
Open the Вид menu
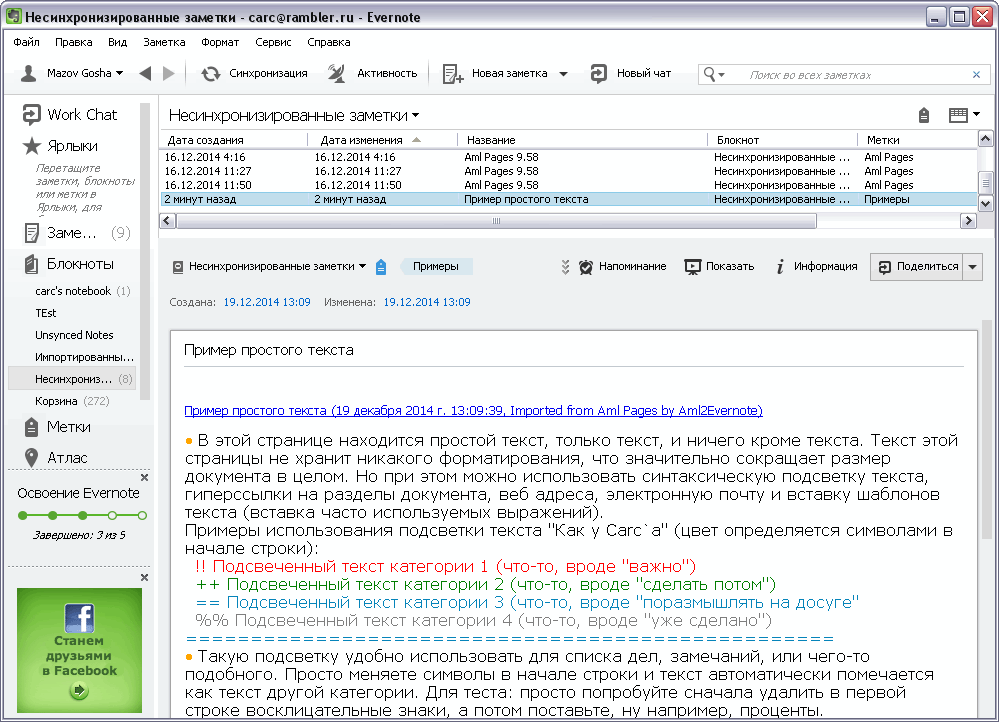point(117,42)
